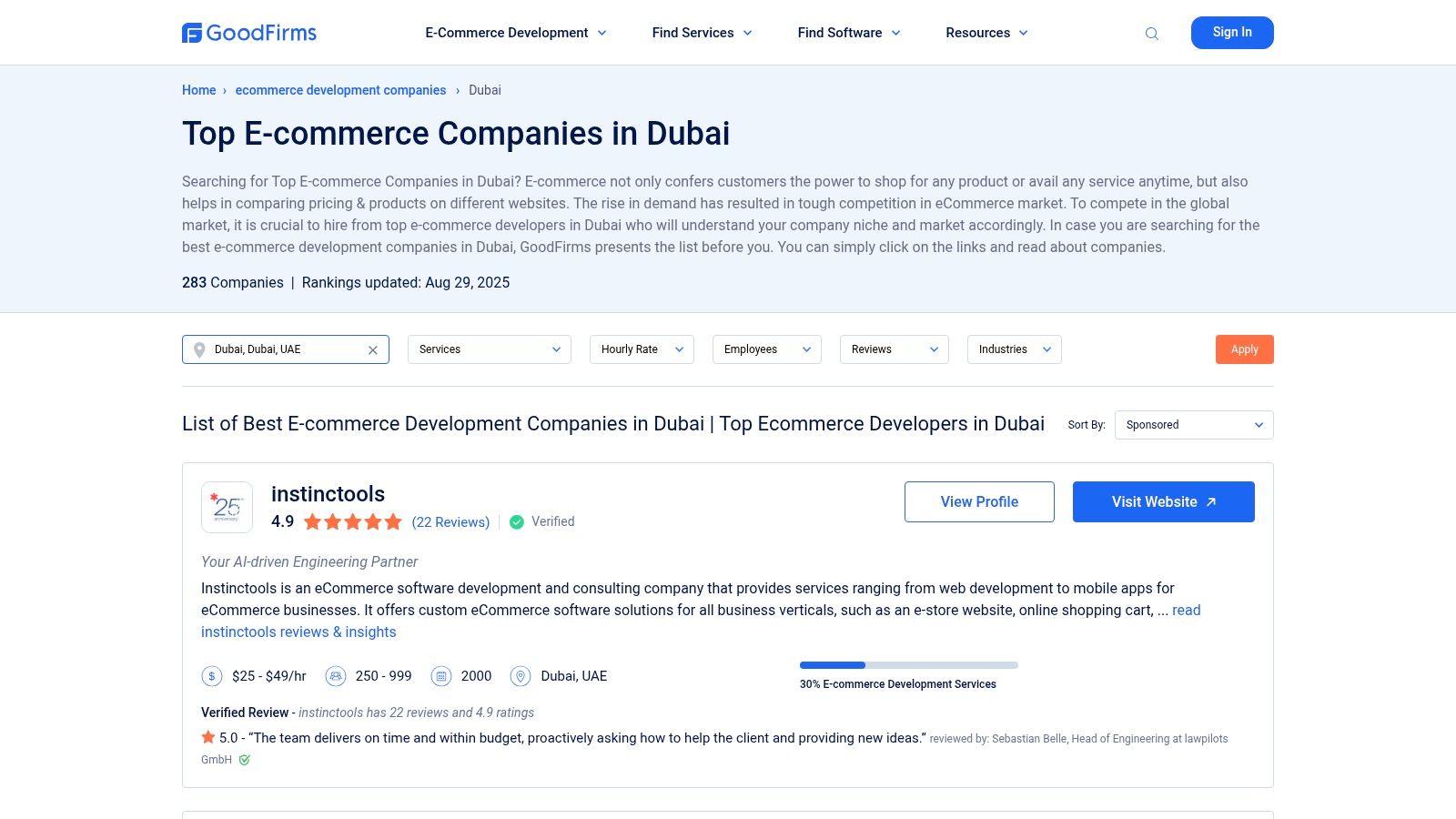Viewport: 1456px width, 819px height.
Task: Click the GoodFirms logo
Action: 249,32
